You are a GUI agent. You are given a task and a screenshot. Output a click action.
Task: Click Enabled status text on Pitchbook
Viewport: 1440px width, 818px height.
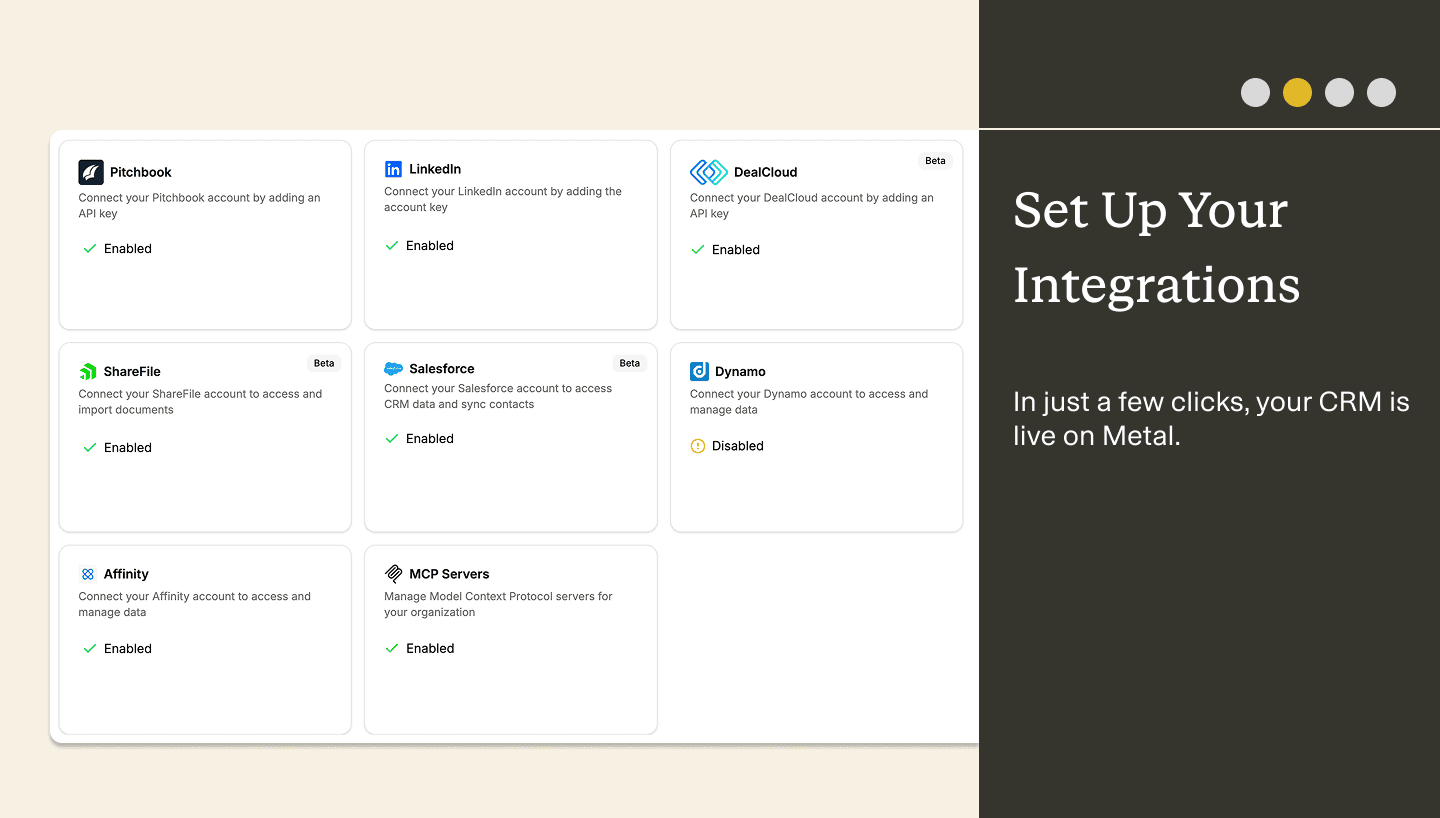[x=128, y=248]
